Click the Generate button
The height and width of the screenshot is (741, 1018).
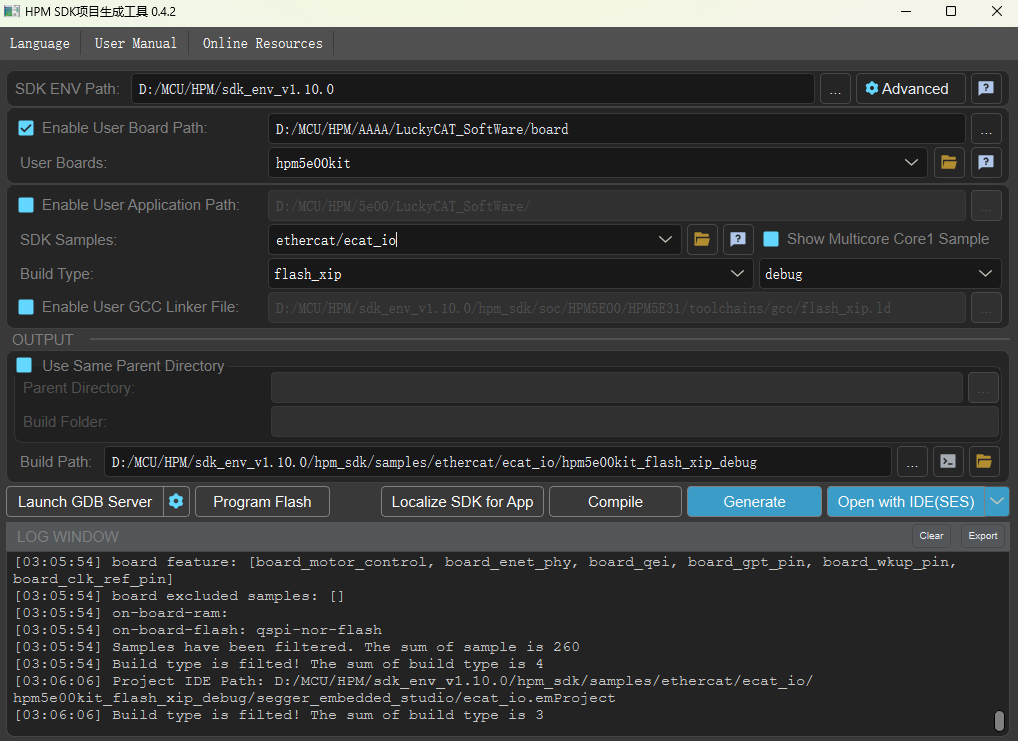(x=754, y=502)
